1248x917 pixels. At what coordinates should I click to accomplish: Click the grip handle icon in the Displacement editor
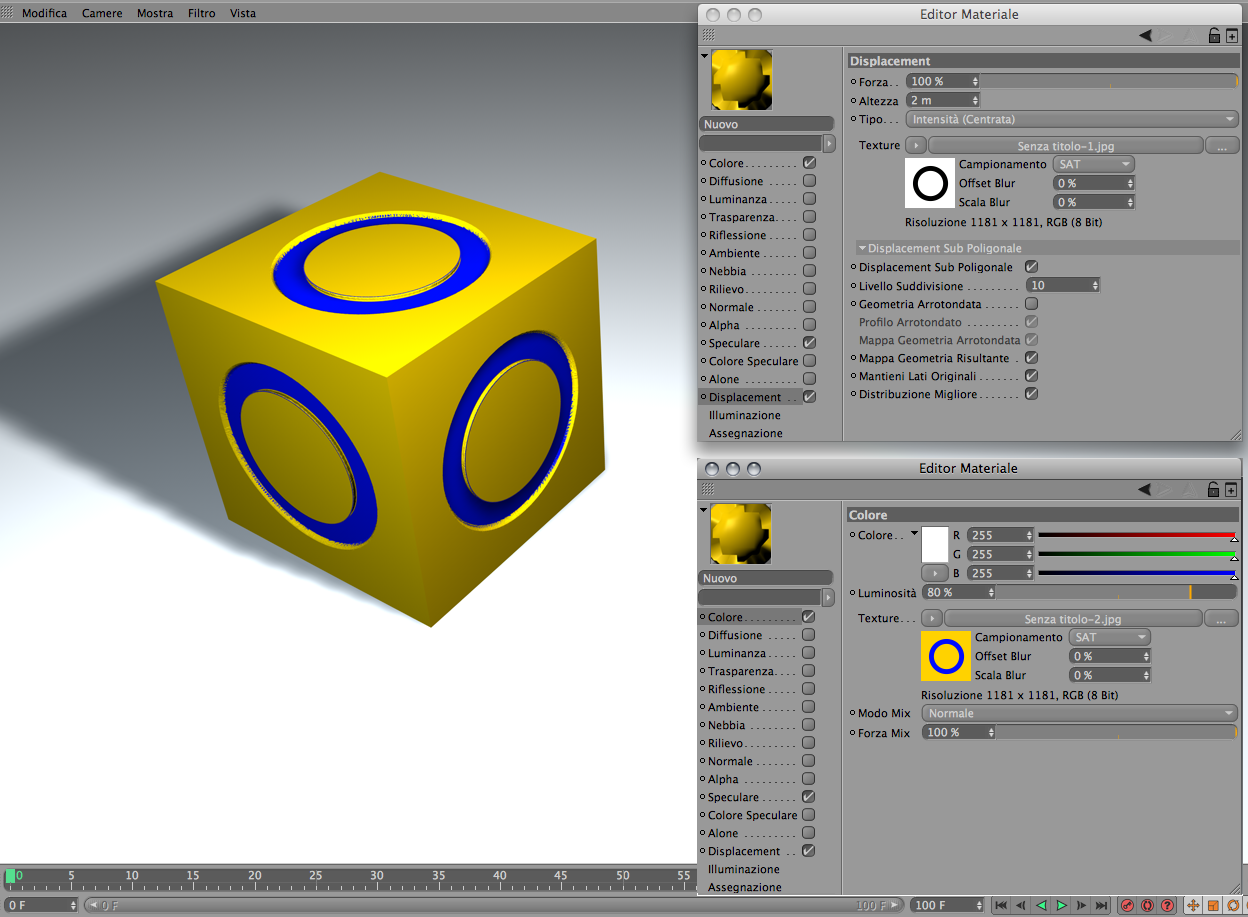coord(709,35)
